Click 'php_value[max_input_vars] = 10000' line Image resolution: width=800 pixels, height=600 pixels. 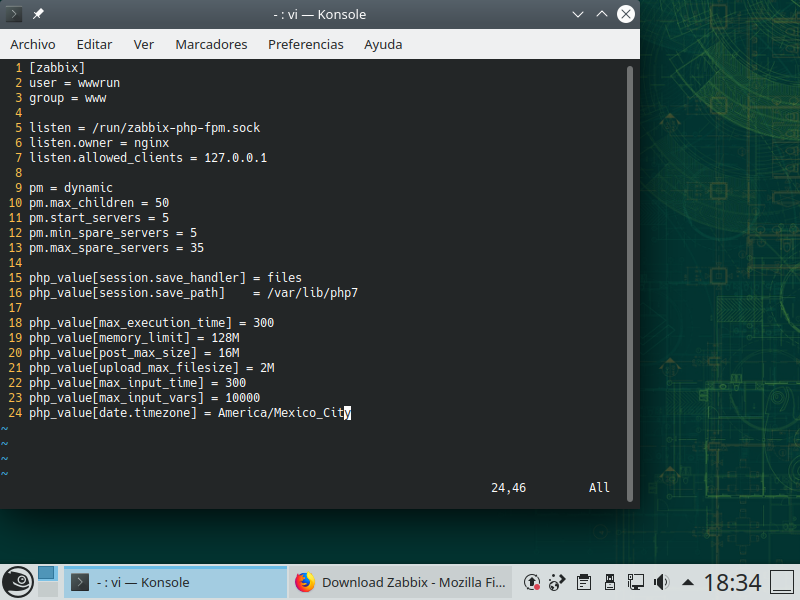(x=144, y=398)
